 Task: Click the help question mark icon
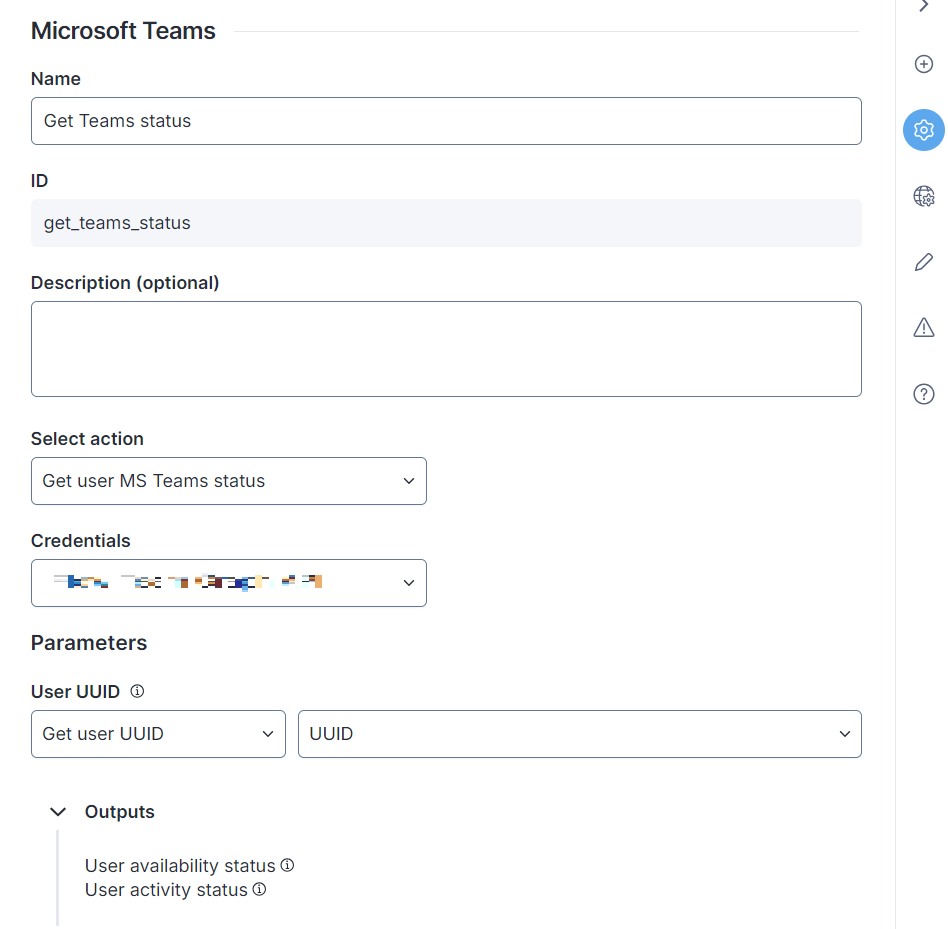pyautogui.click(x=923, y=394)
